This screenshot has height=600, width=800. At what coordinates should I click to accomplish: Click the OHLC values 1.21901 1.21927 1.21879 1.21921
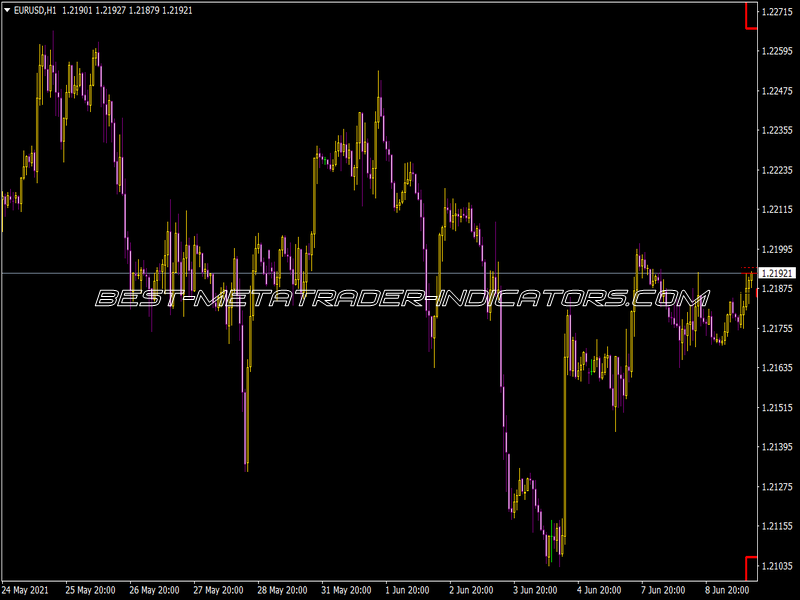pyautogui.click(x=127, y=10)
